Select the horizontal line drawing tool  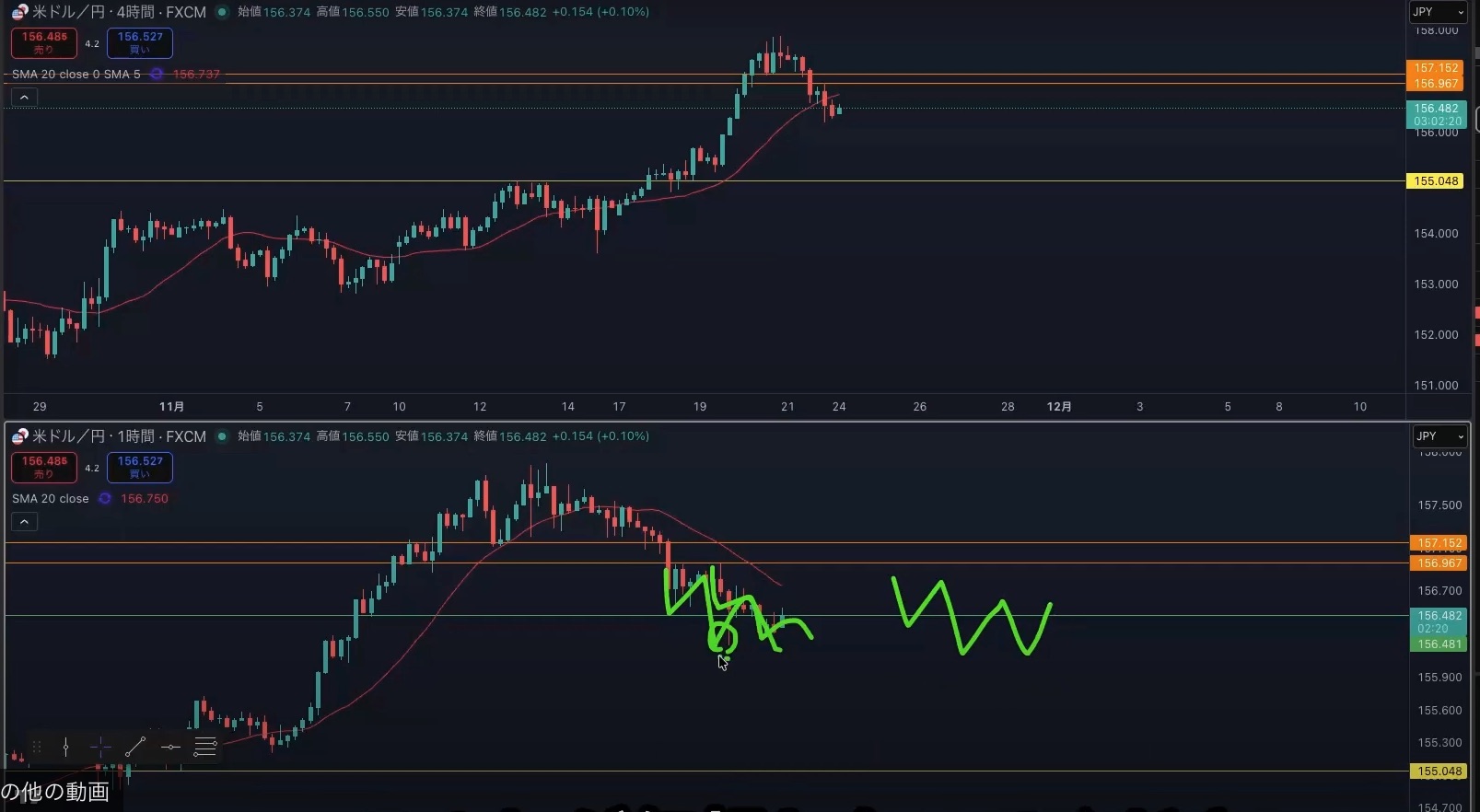point(170,748)
